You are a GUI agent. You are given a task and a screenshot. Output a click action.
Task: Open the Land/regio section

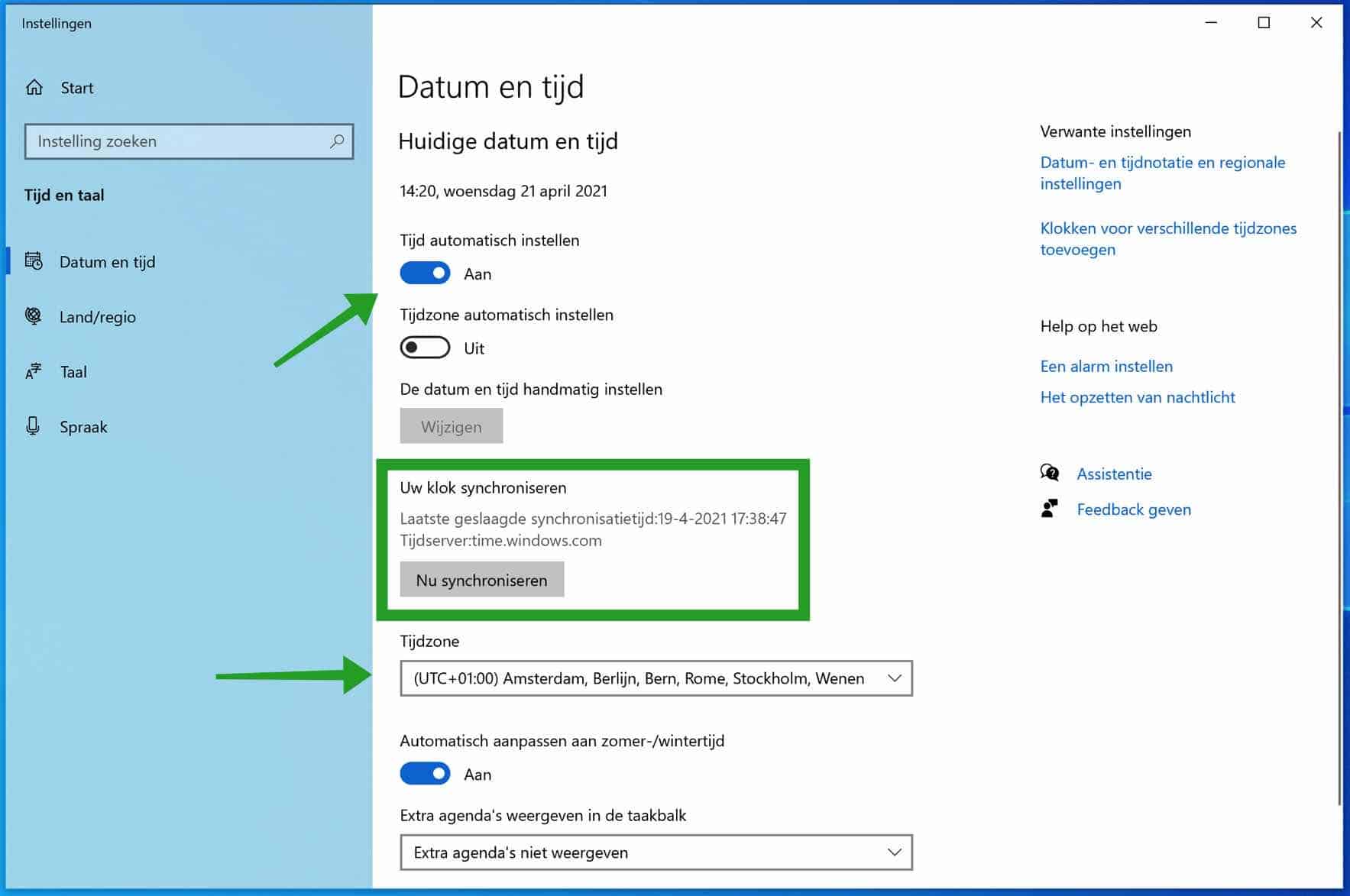tap(189, 316)
